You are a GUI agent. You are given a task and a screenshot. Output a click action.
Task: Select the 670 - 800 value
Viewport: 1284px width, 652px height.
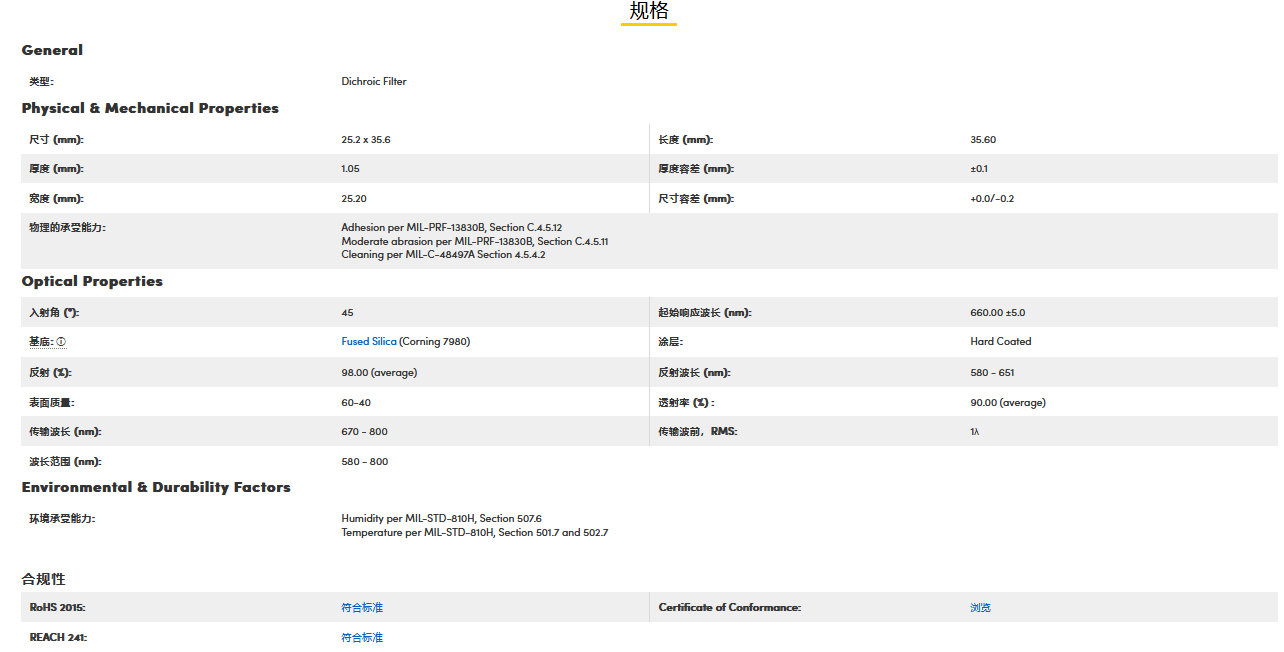click(x=364, y=432)
